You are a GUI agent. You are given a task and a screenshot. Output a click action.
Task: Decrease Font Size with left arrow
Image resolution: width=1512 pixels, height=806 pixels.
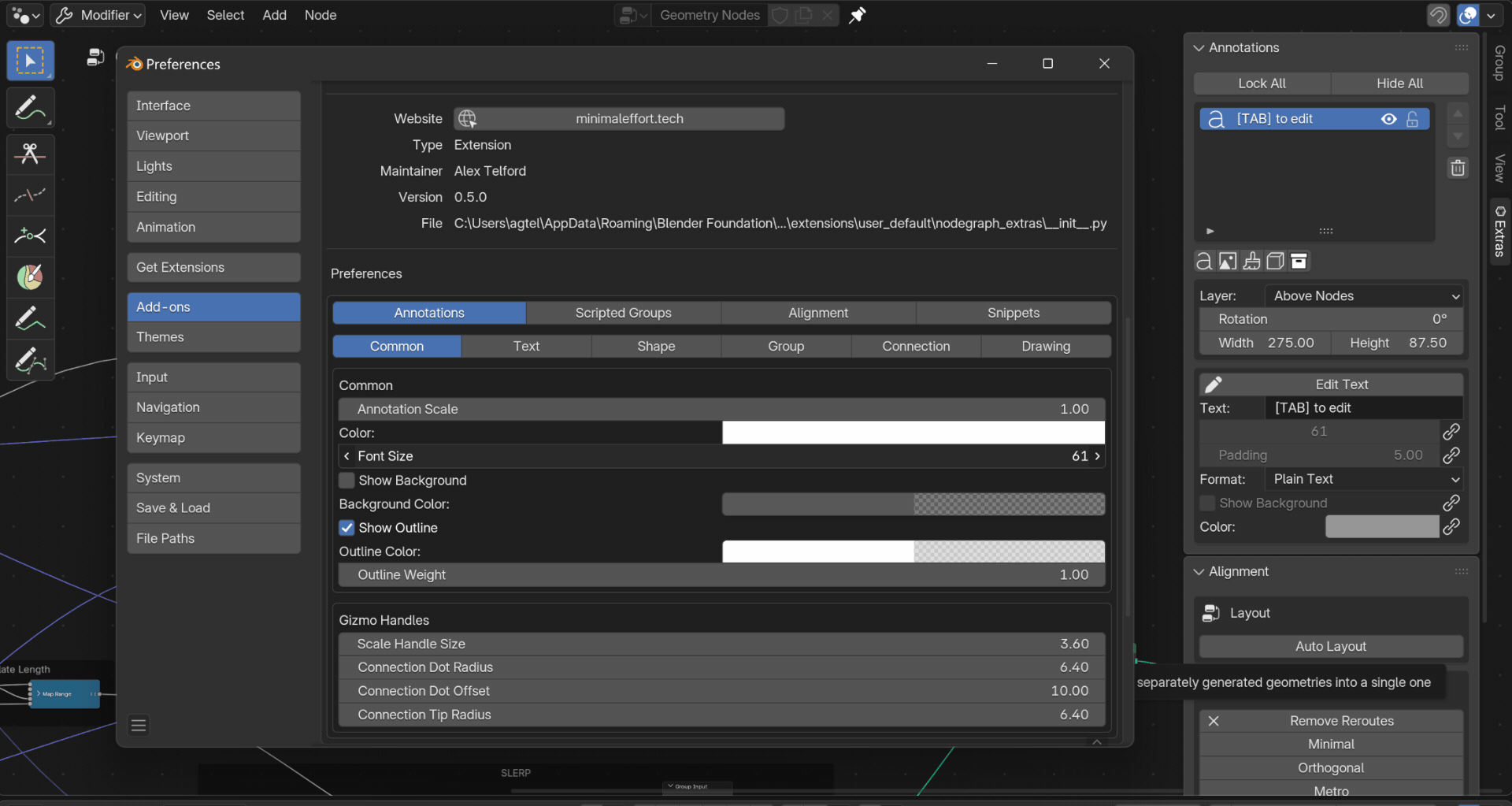(x=346, y=456)
